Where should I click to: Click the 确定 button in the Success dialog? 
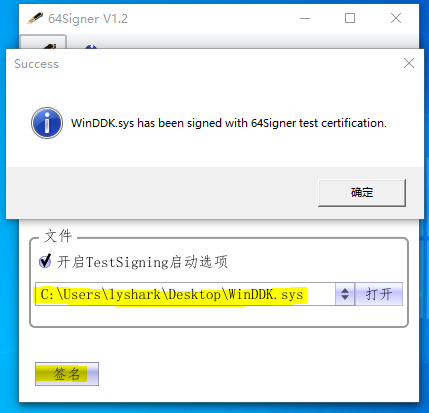click(x=362, y=193)
